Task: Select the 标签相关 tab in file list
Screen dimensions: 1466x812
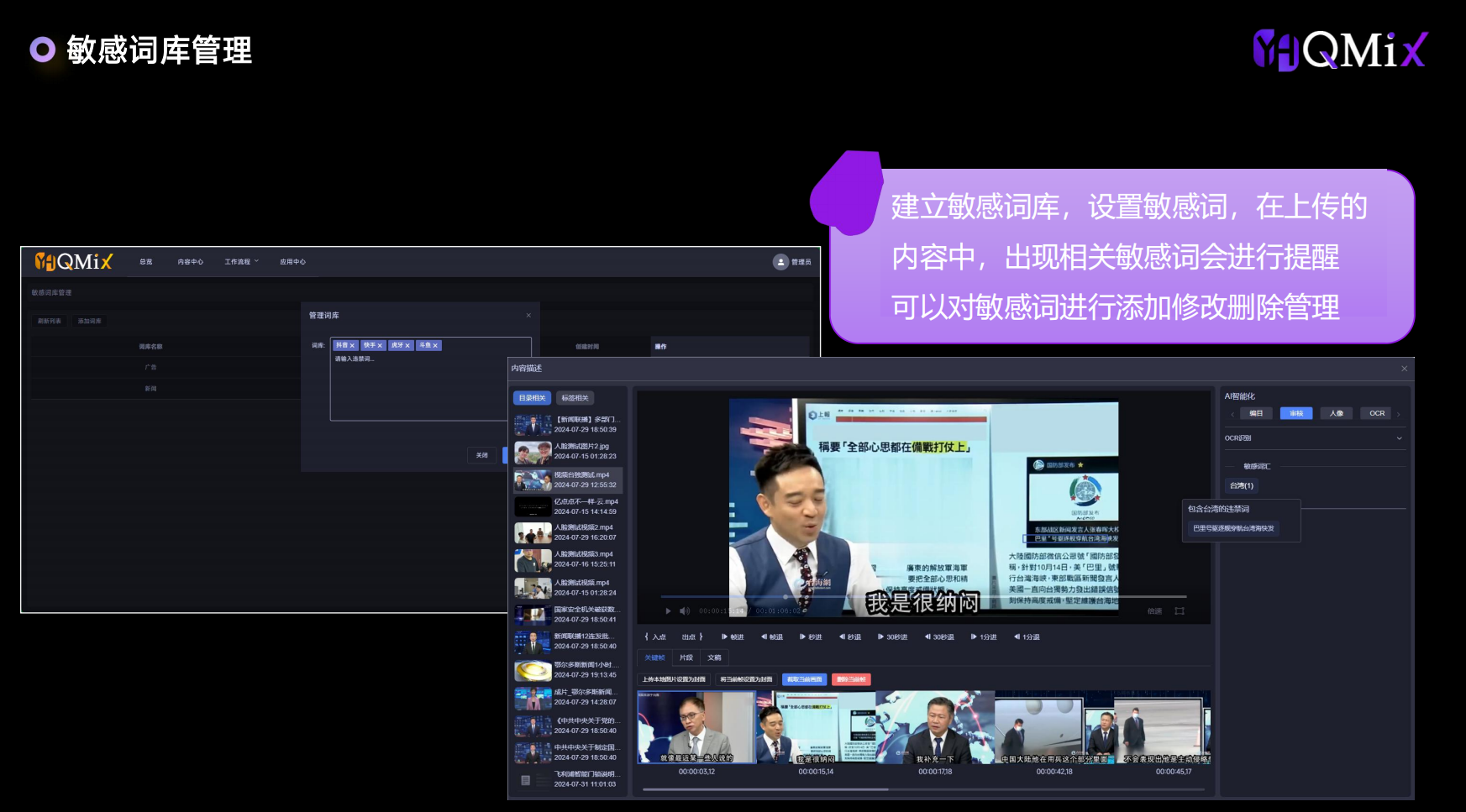Action: (x=575, y=398)
